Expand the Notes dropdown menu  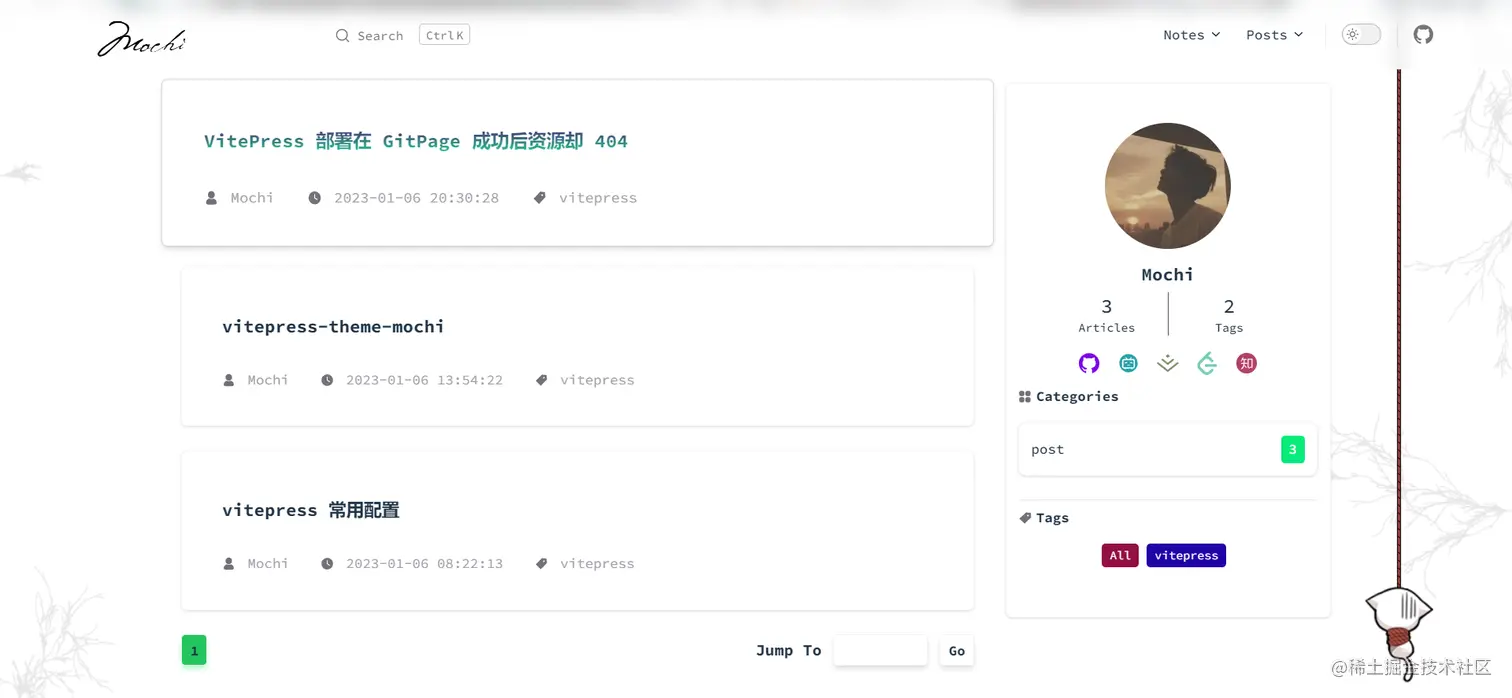click(1191, 35)
